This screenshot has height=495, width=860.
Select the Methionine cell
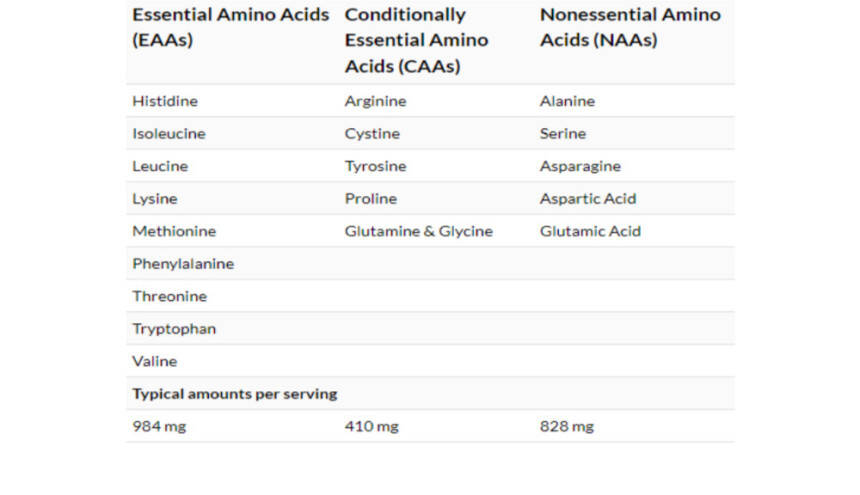174,231
